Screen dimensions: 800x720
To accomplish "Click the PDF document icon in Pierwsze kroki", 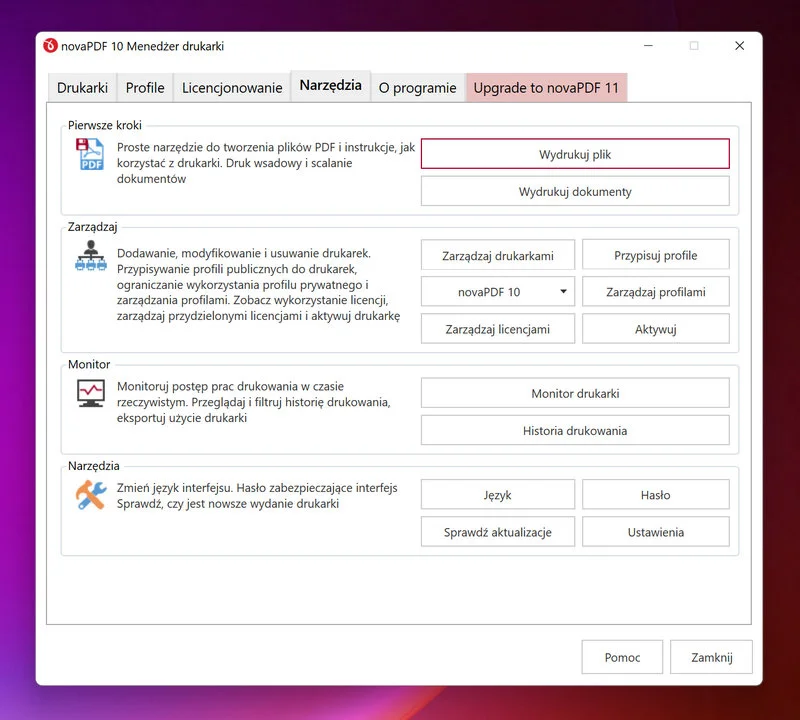I will pos(91,155).
